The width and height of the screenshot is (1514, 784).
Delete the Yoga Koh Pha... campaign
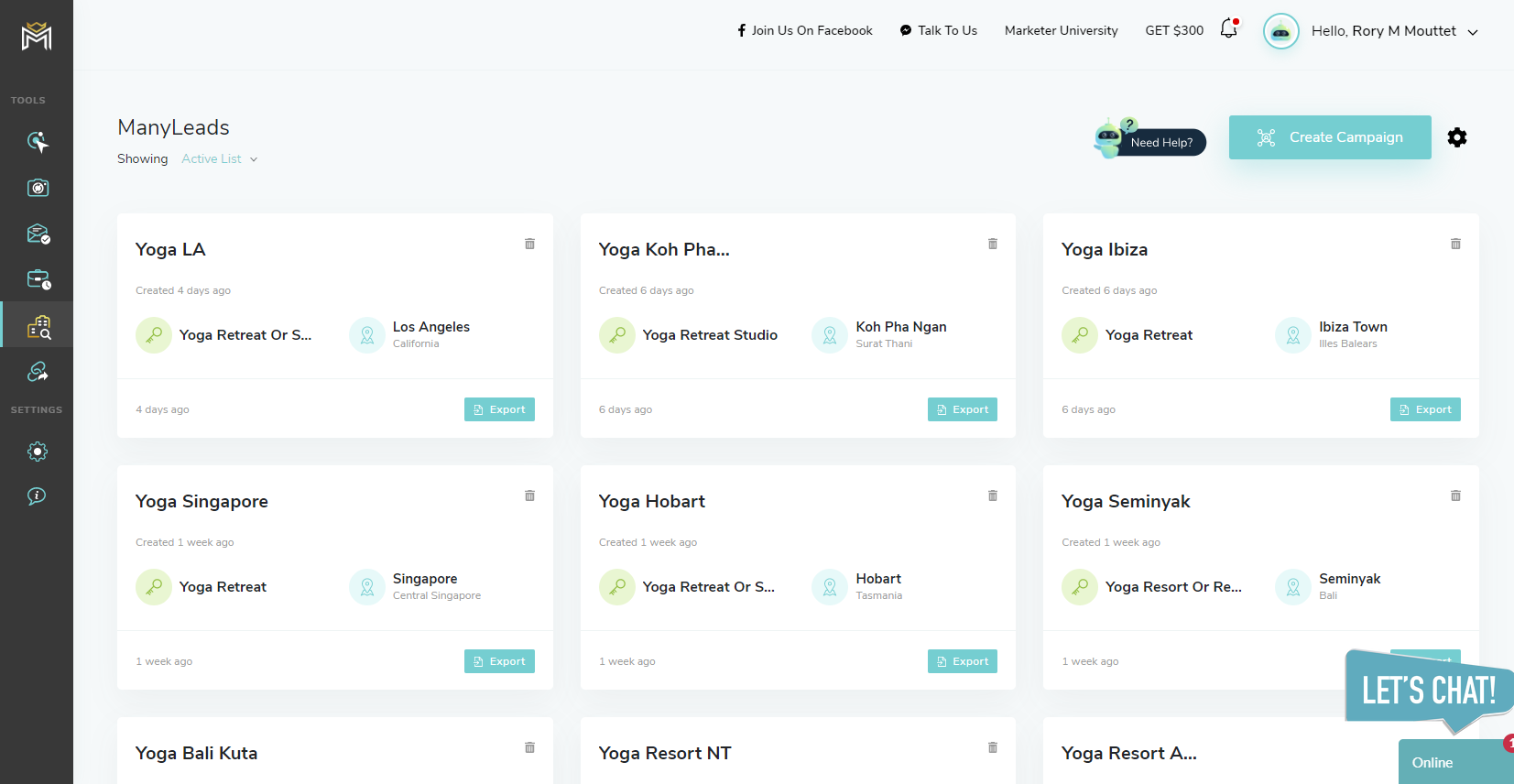pyautogui.click(x=993, y=244)
